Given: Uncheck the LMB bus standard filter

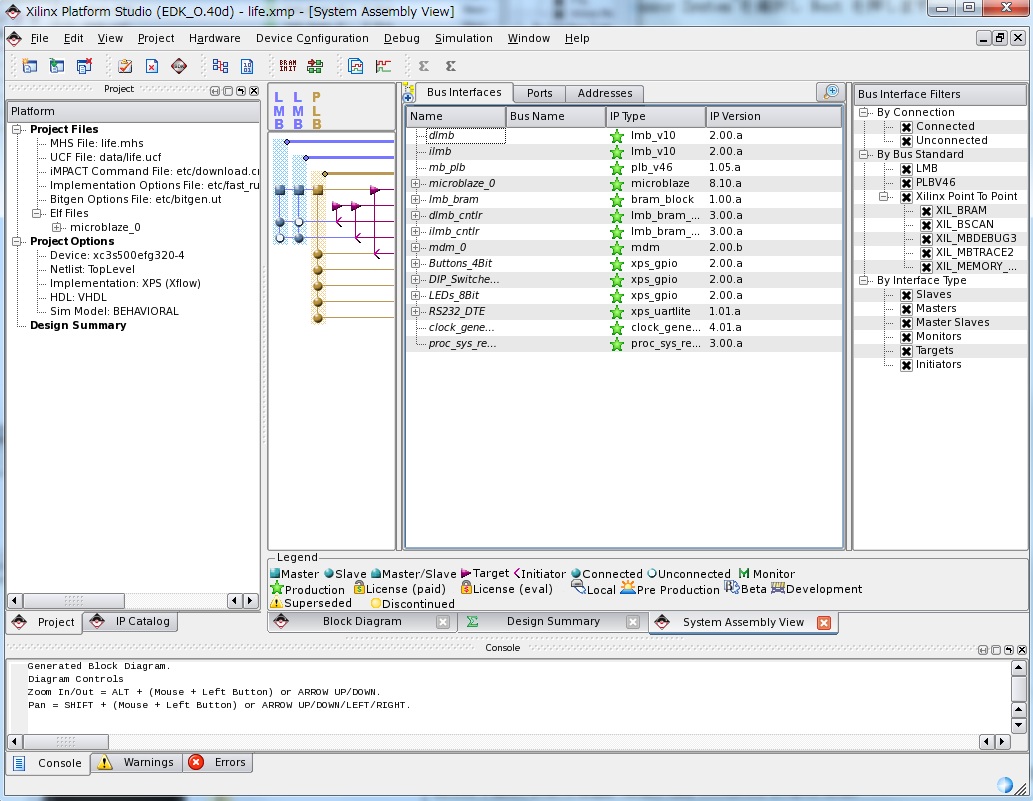Looking at the screenshot, I should coord(907,169).
